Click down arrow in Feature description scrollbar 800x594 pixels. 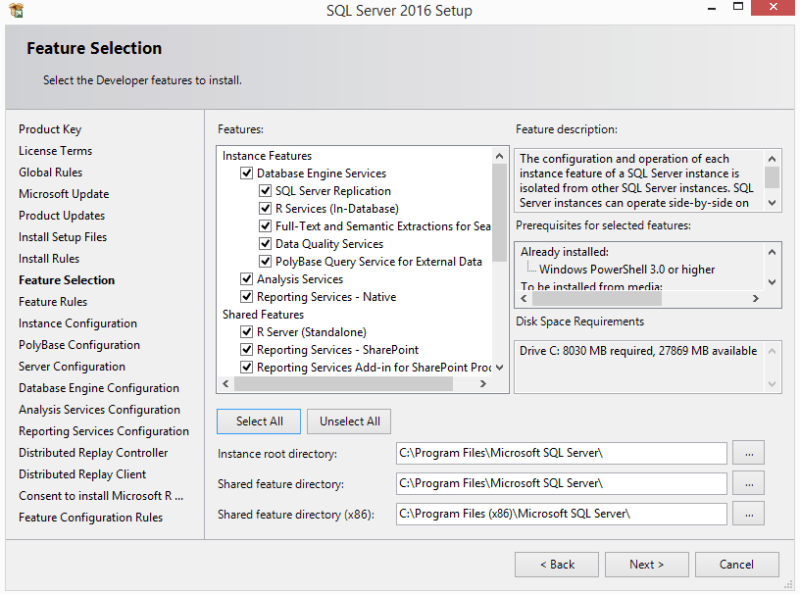tap(772, 203)
